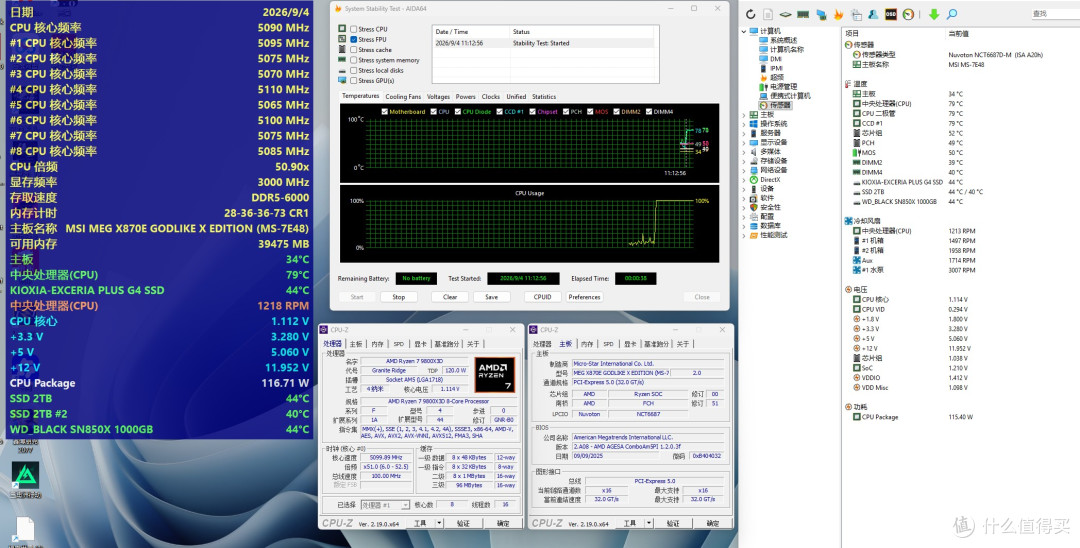Enable the Stress cache checkbox

pyautogui.click(x=353, y=50)
